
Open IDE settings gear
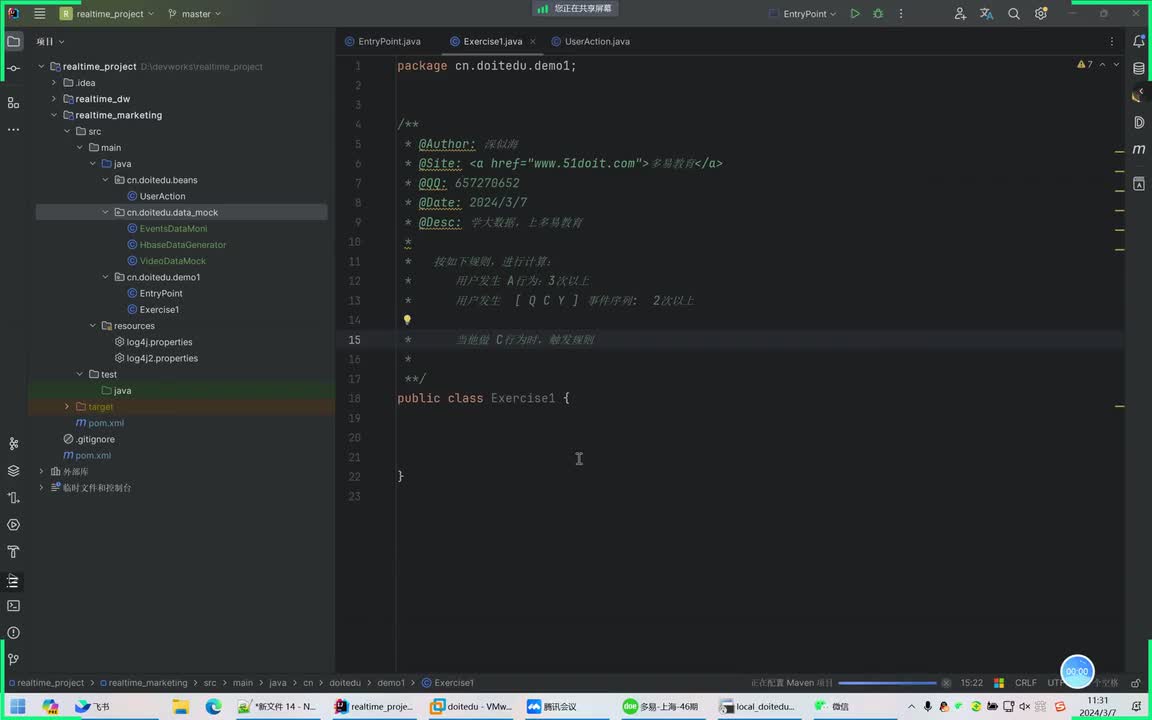(1040, 13)
